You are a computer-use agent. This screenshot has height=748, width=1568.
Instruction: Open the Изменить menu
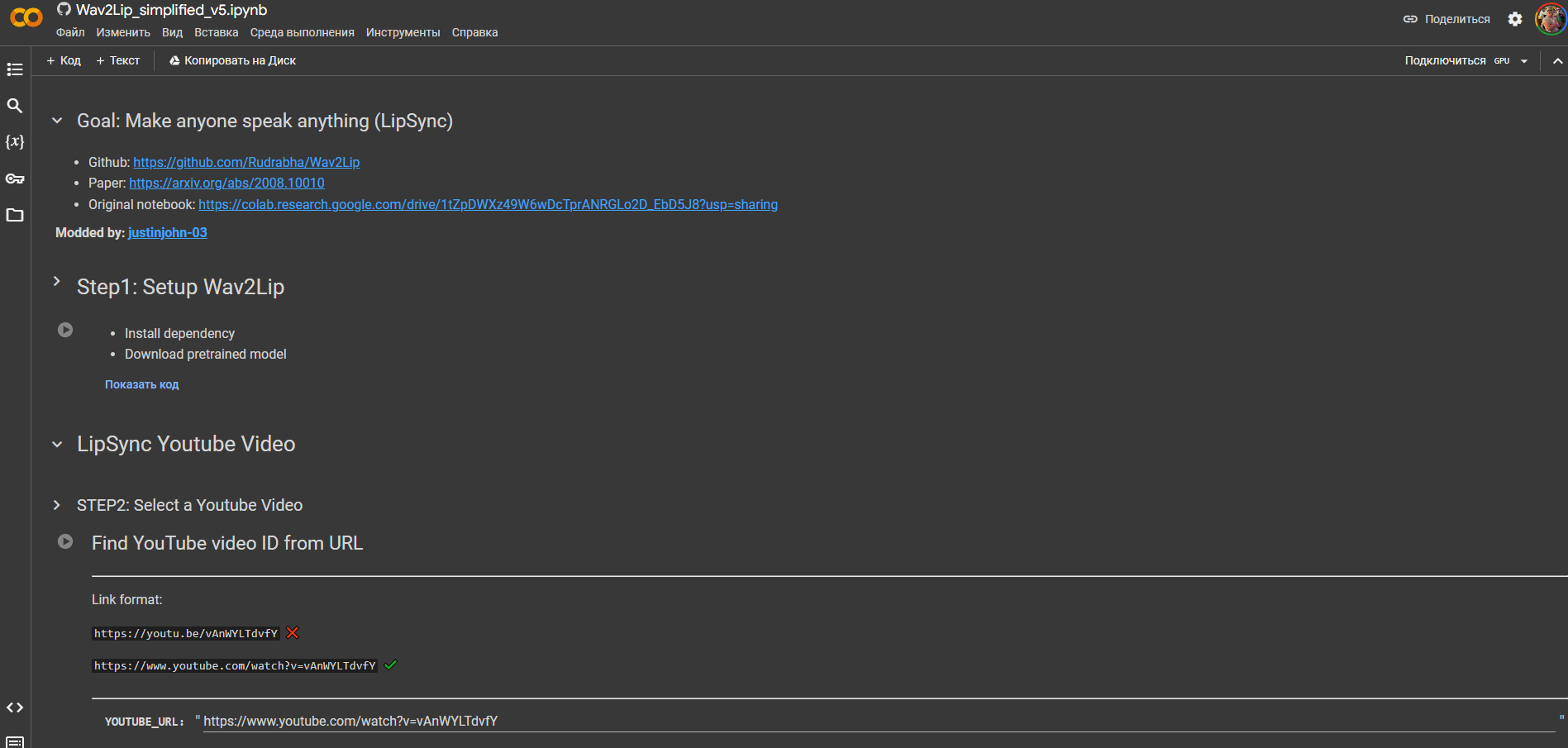(x=123, y=32)
